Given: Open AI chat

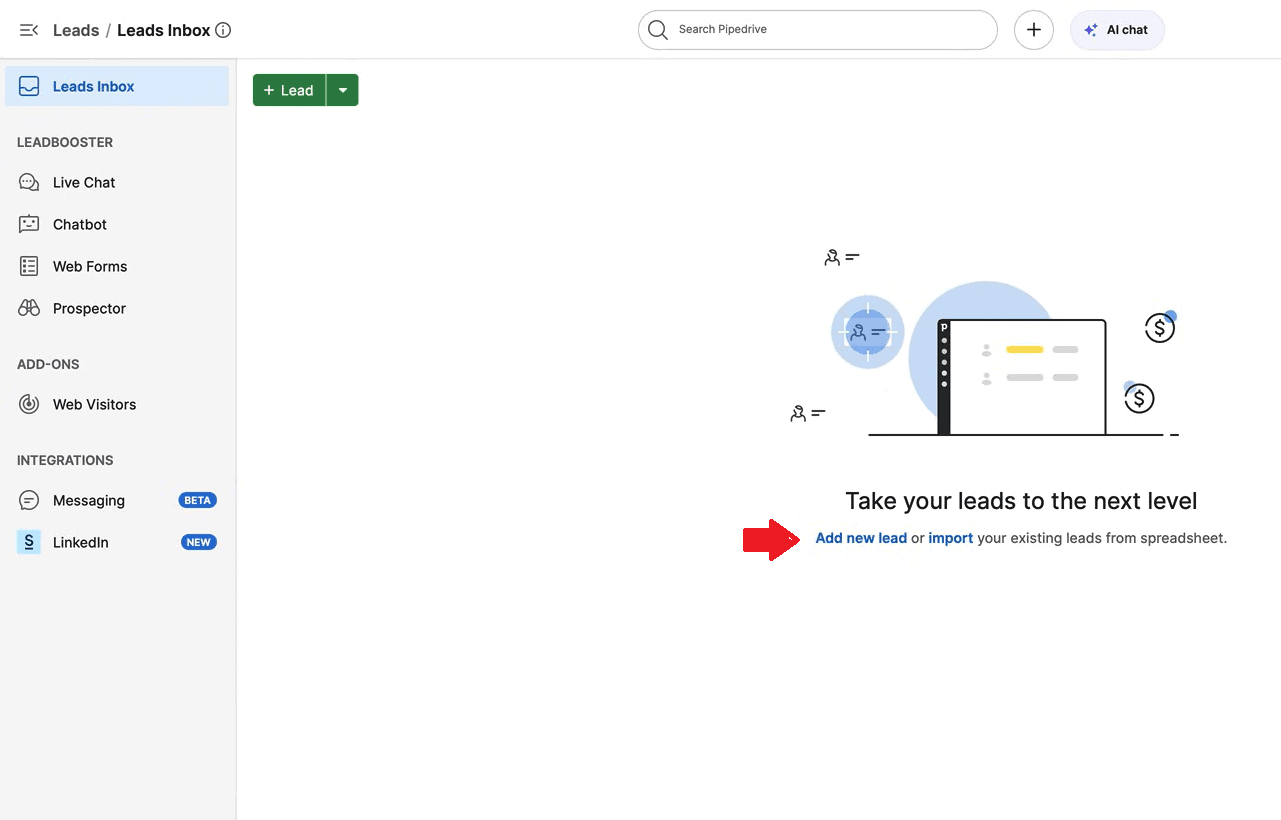Looking at the screenshot, I should point(1116,30).
